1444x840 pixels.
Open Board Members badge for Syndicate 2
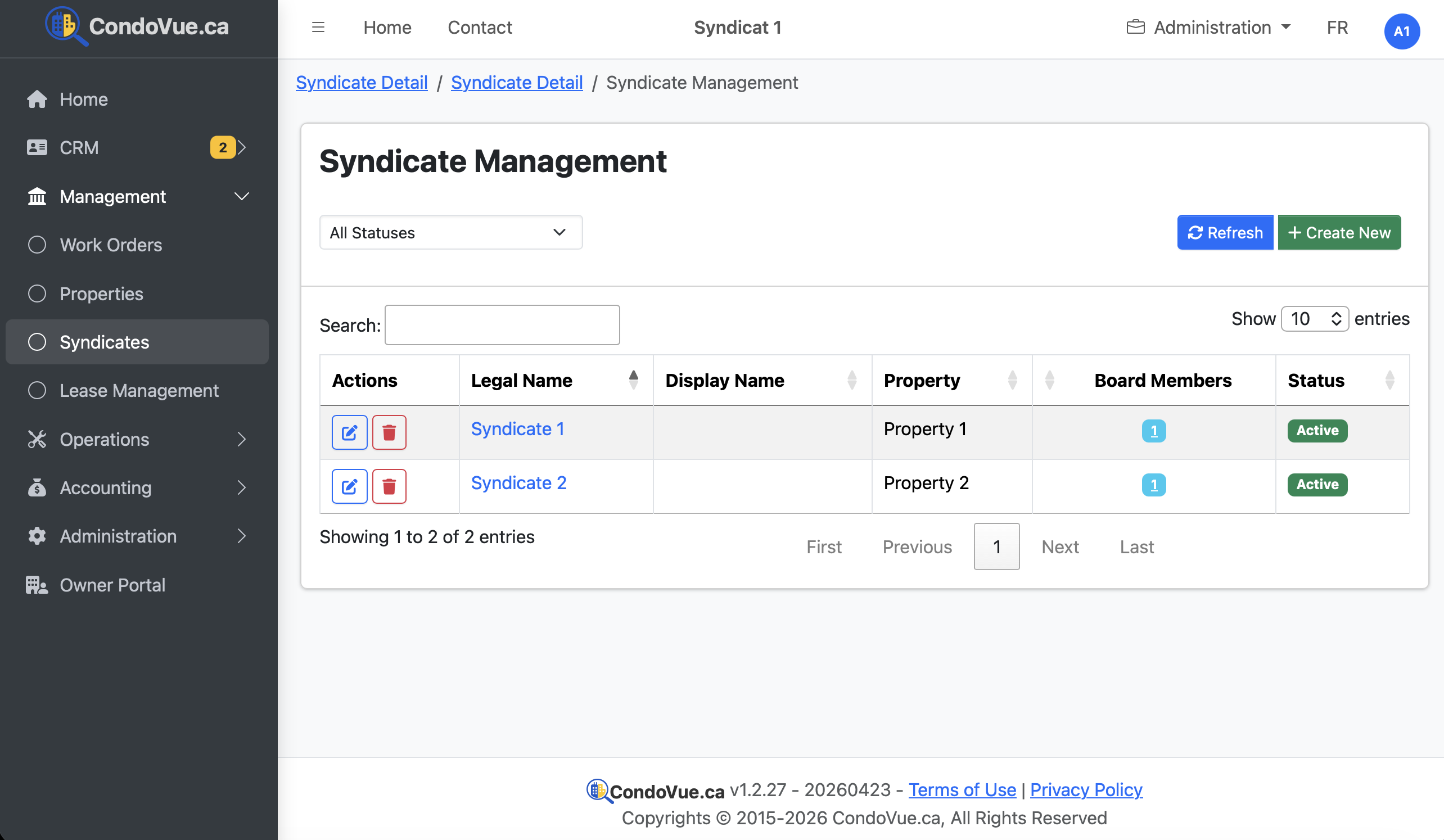point(1153,485)
